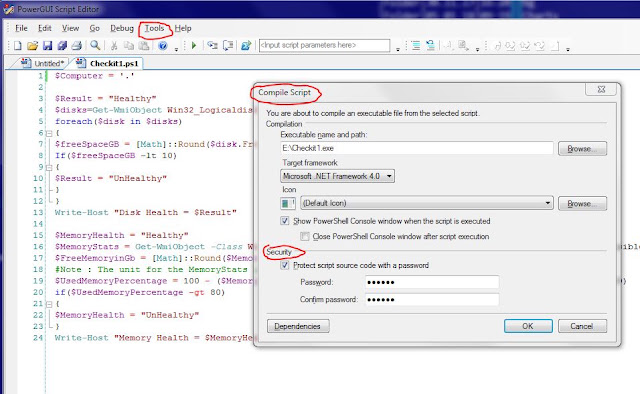Close the Compile Script dialog

pos(601,89)
